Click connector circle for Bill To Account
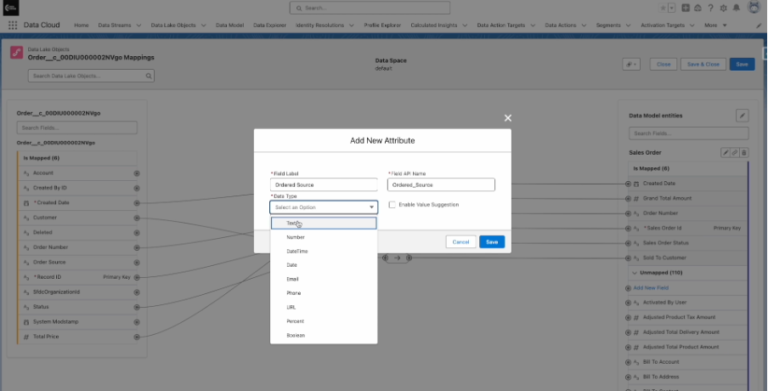 [x=628, y=363]
